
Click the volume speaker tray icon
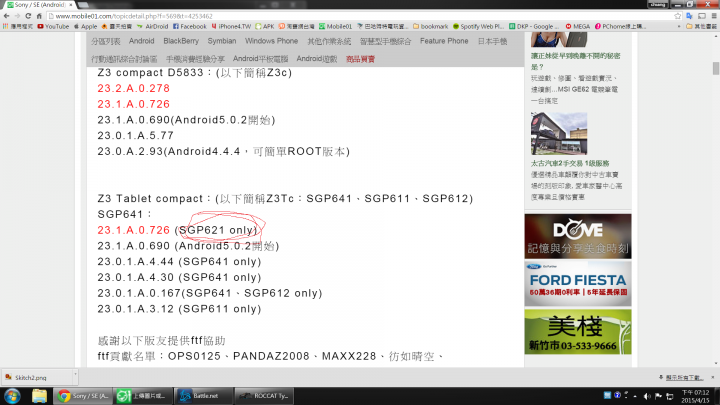click(x=647, y=396)
